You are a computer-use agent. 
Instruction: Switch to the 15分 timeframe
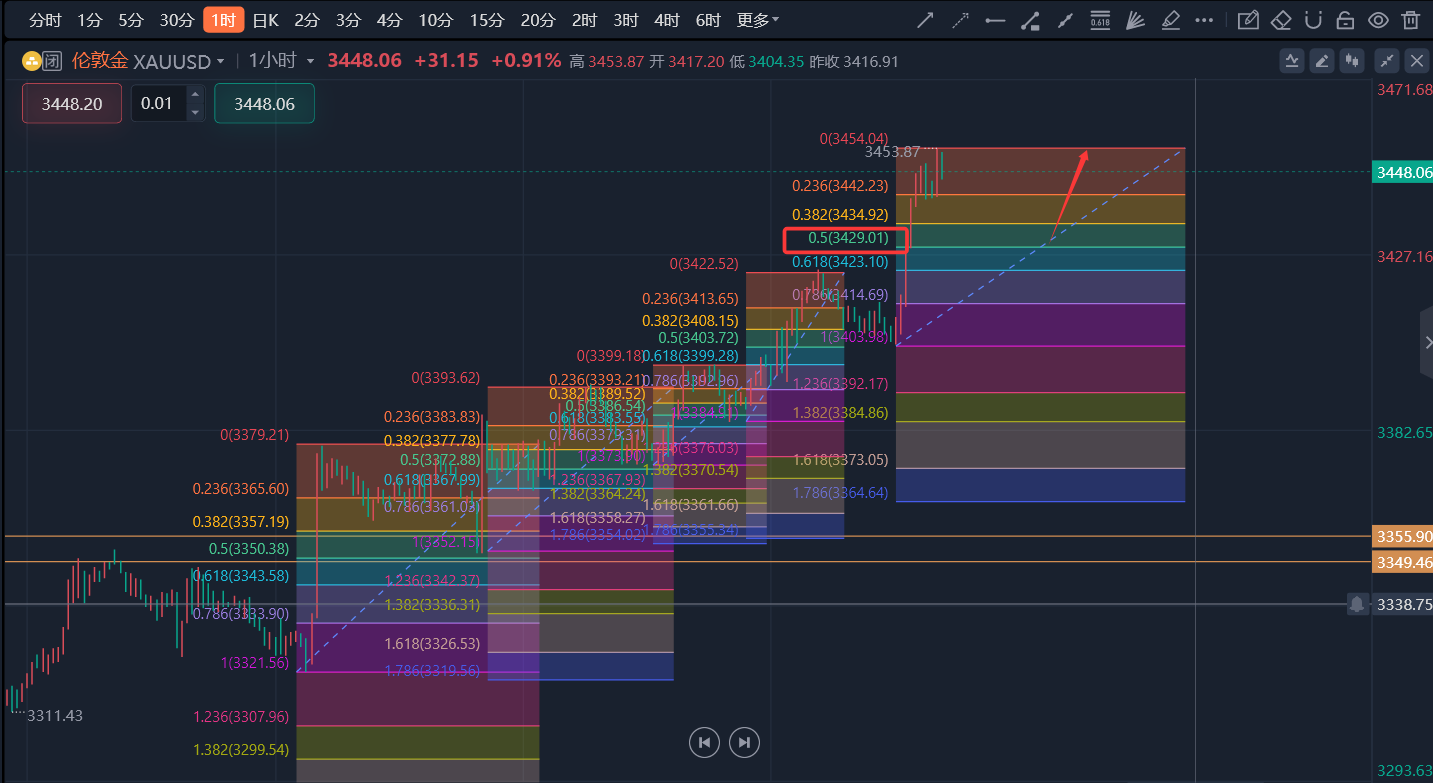(487, 20)
